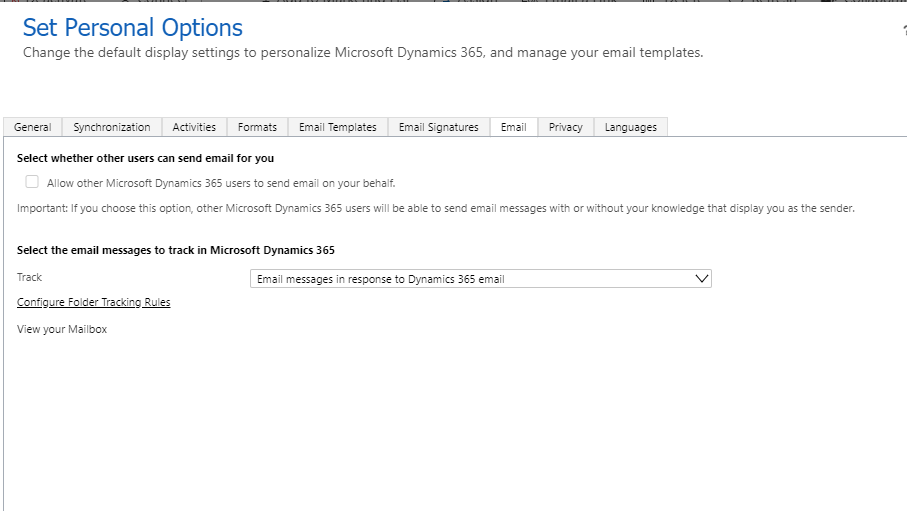The height and width of the screenshot is (511, 907).
Task: Open Configure Folder Tracking Rules link
Action: pyautogui.click(x=94, y=302)
